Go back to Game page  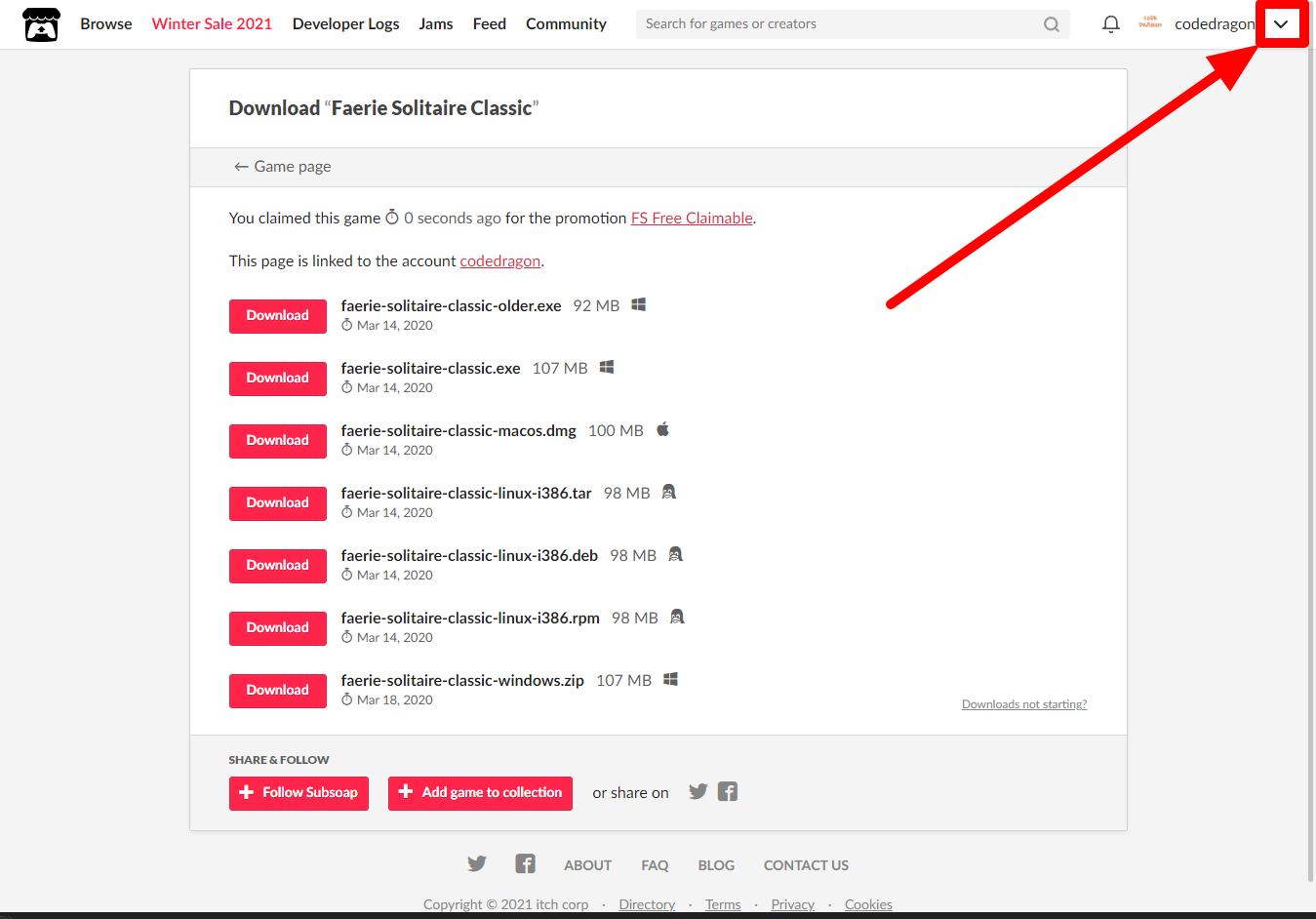[283, 167]
